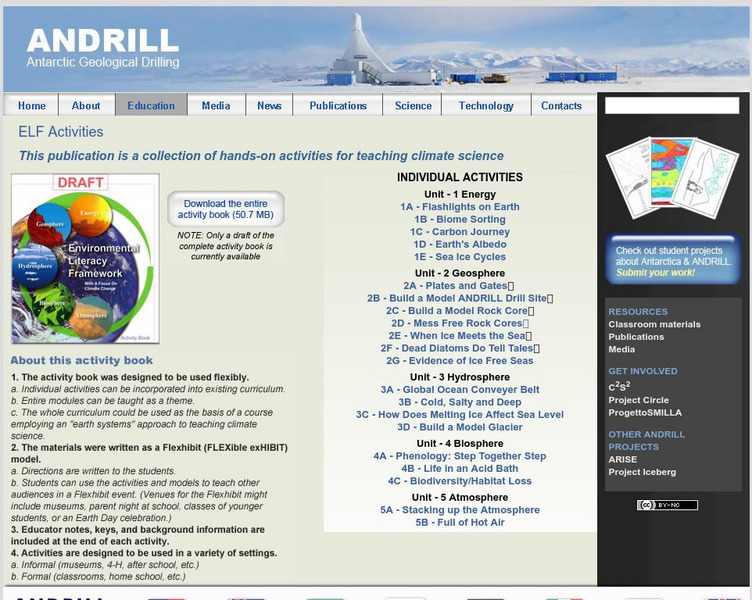Open the Technology tab
Screen dimensions: 752x600
point(486,106)
